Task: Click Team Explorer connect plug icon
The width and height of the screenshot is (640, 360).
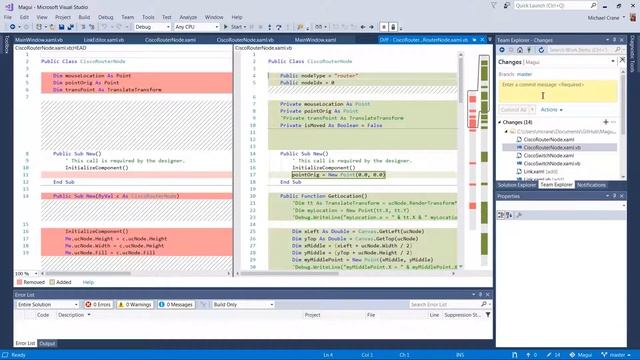Action: (529, 50)
